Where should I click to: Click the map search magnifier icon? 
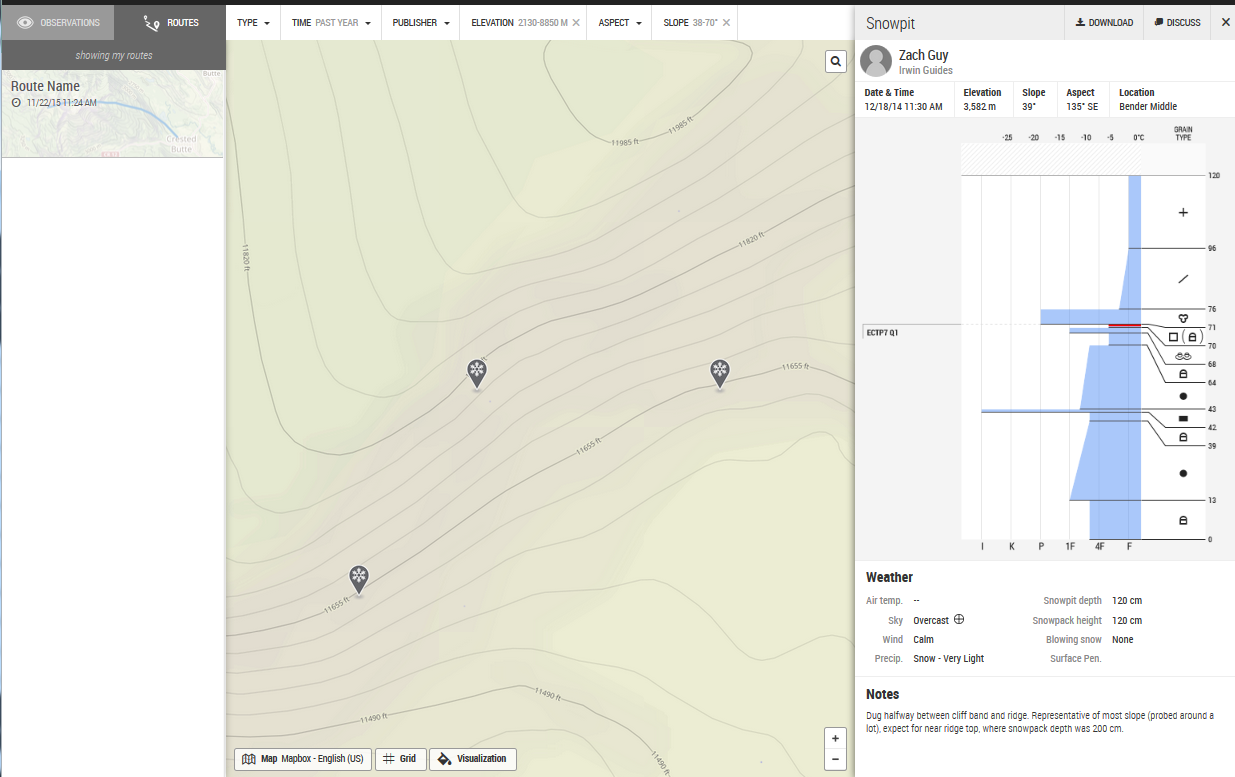tap(835, 62)
